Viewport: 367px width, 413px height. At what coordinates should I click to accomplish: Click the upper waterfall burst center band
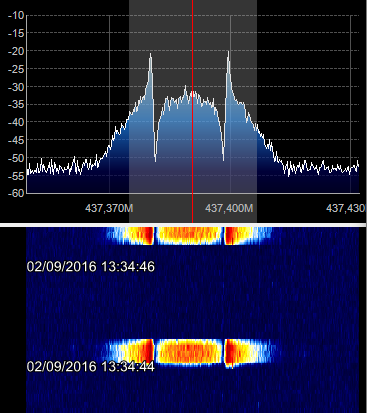click(x=189, y=235)
